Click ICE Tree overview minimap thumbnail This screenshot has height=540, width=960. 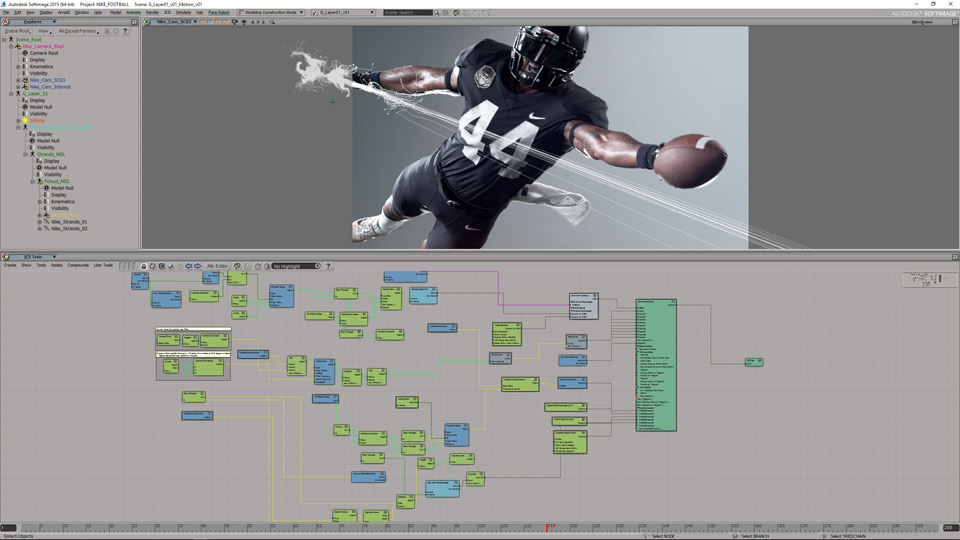click(928, 280)
